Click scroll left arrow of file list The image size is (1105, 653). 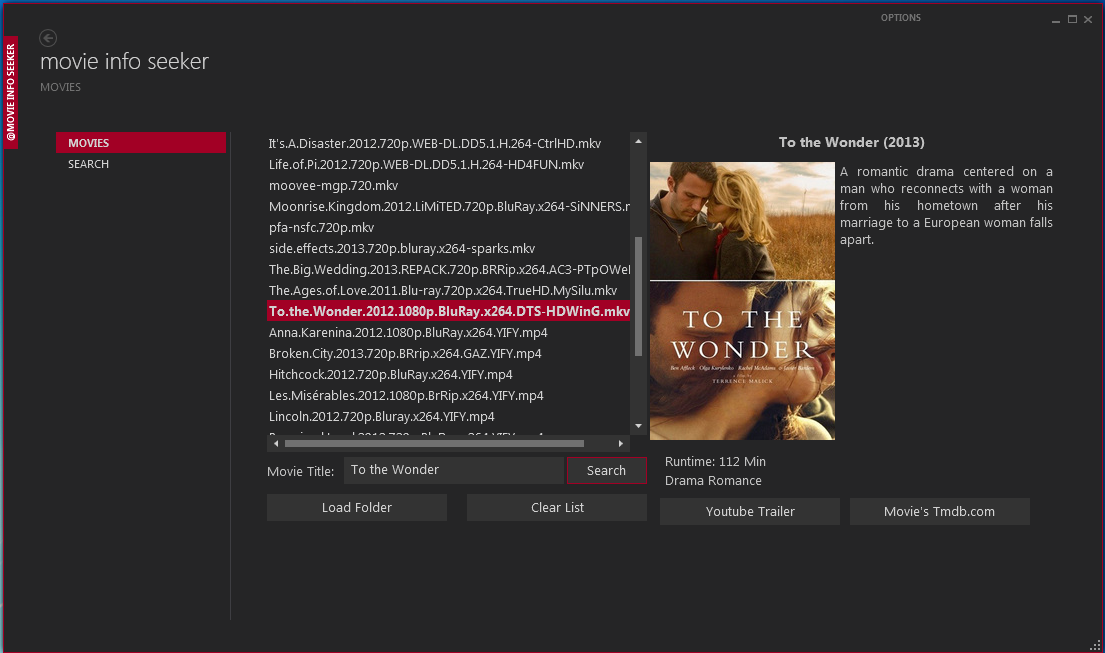(x=276, y=444)
